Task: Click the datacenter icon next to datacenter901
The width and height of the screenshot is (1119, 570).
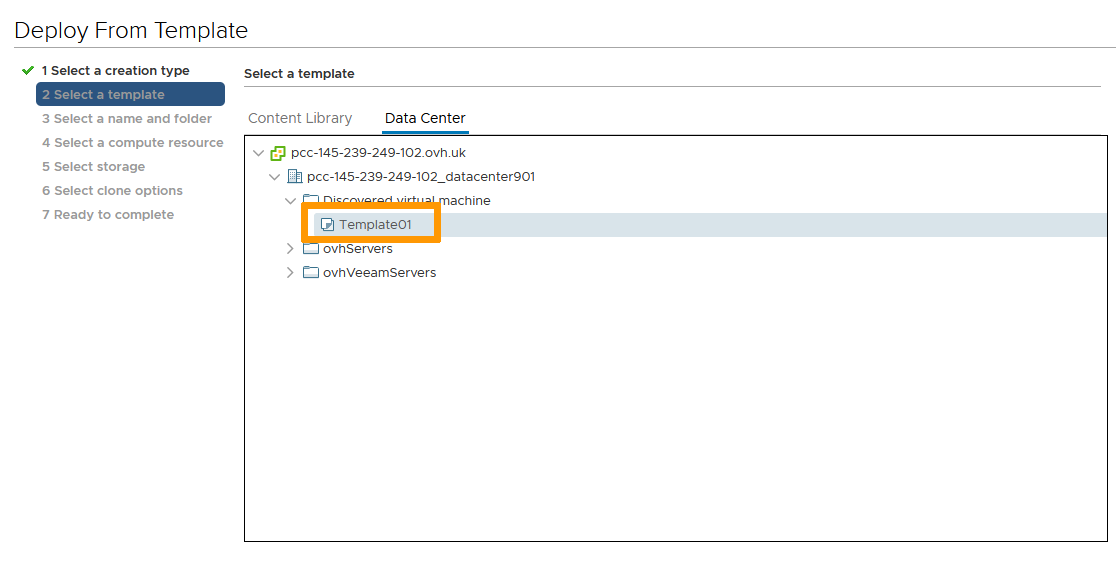Action: (x=294, y=177)
